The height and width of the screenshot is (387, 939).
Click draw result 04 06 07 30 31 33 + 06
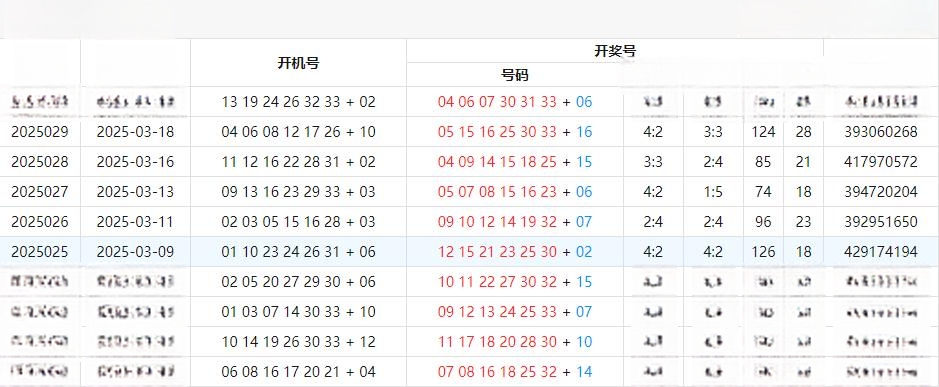coord(515,102)
